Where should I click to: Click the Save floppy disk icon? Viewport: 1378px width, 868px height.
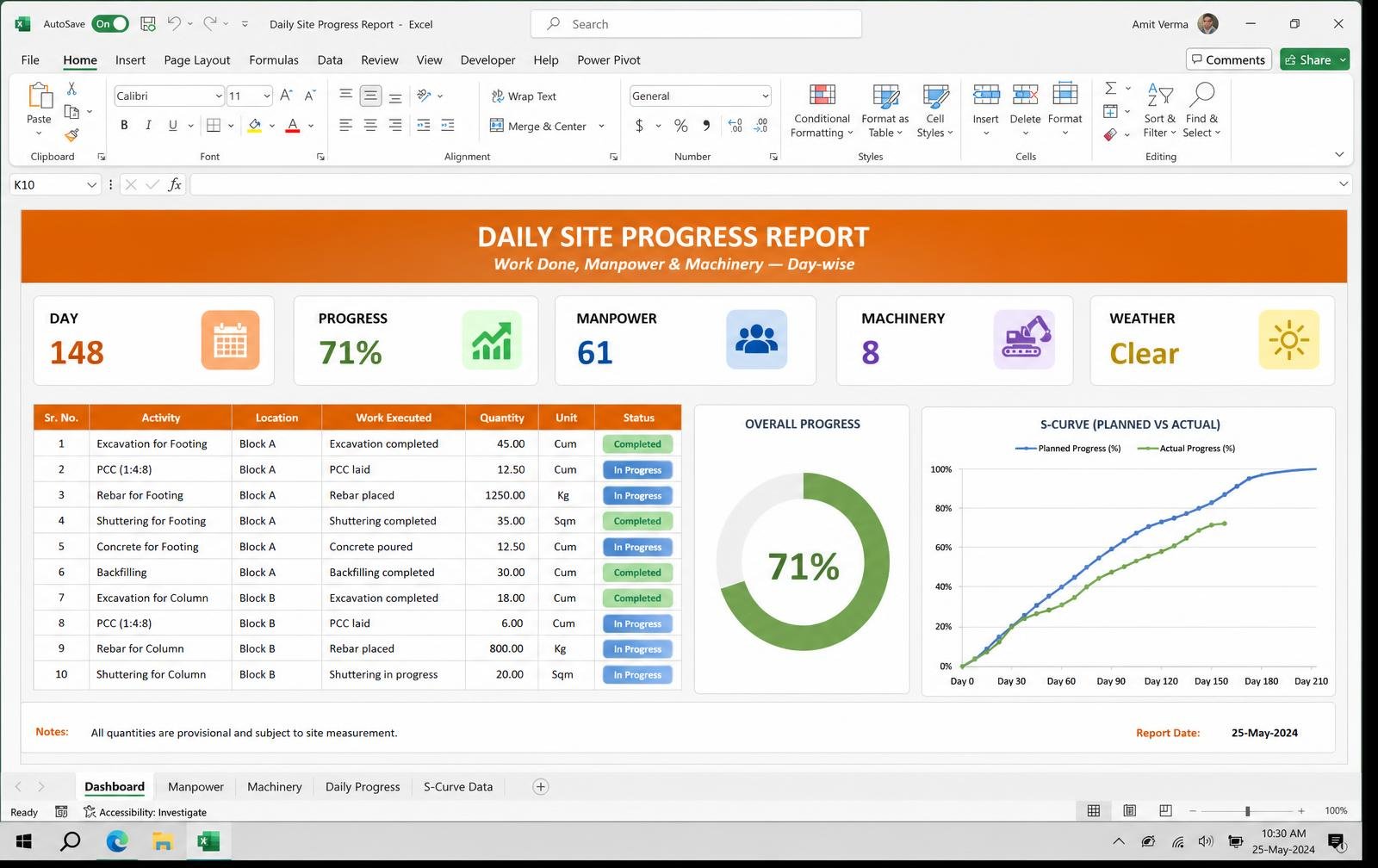tap(148, 24)
